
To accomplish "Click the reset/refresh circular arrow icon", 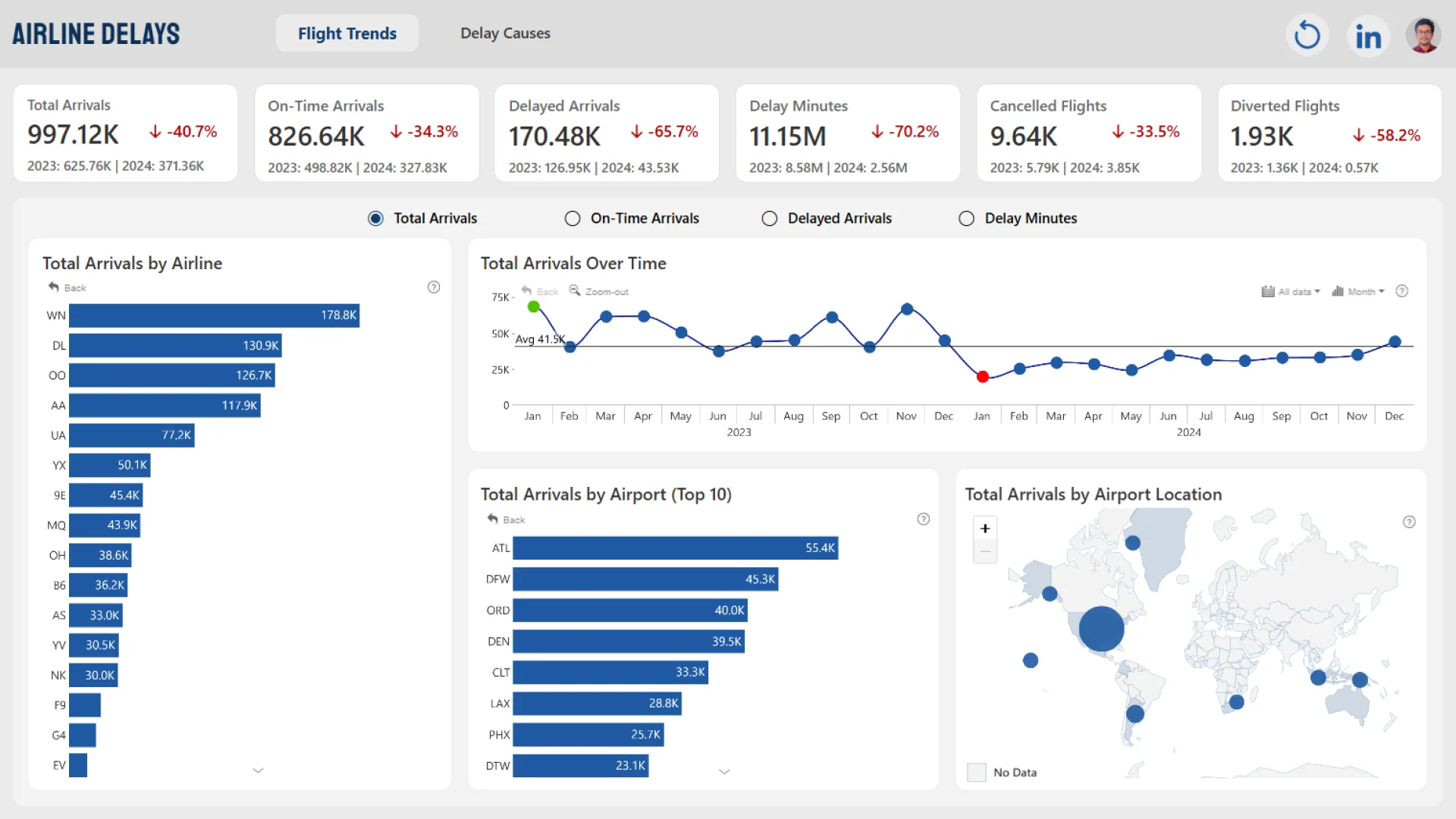I will pos(1307,35).
